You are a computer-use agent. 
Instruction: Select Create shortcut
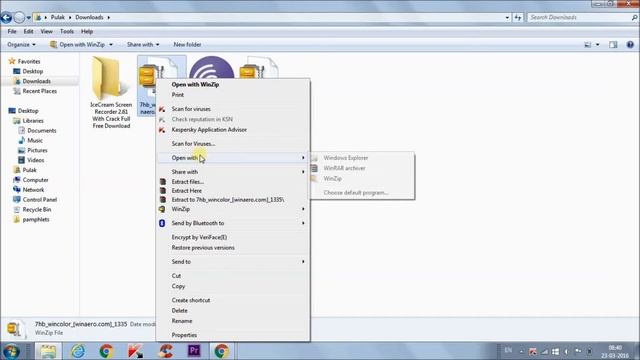(x=233, y=300)
